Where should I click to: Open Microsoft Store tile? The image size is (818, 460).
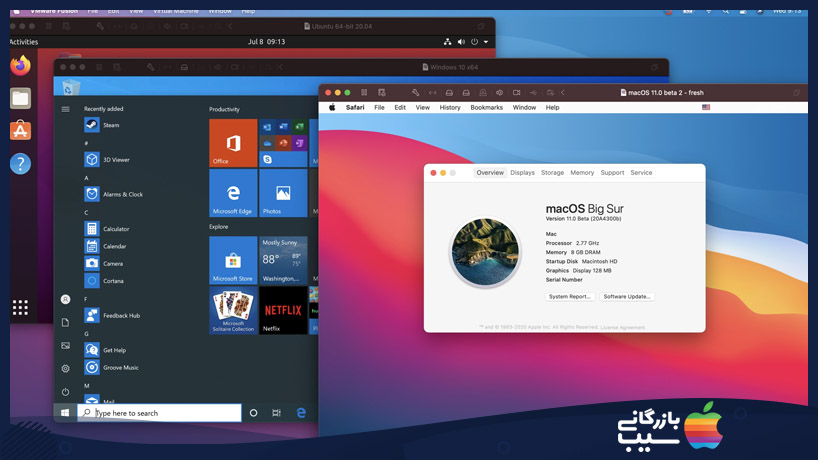[233, 260]
